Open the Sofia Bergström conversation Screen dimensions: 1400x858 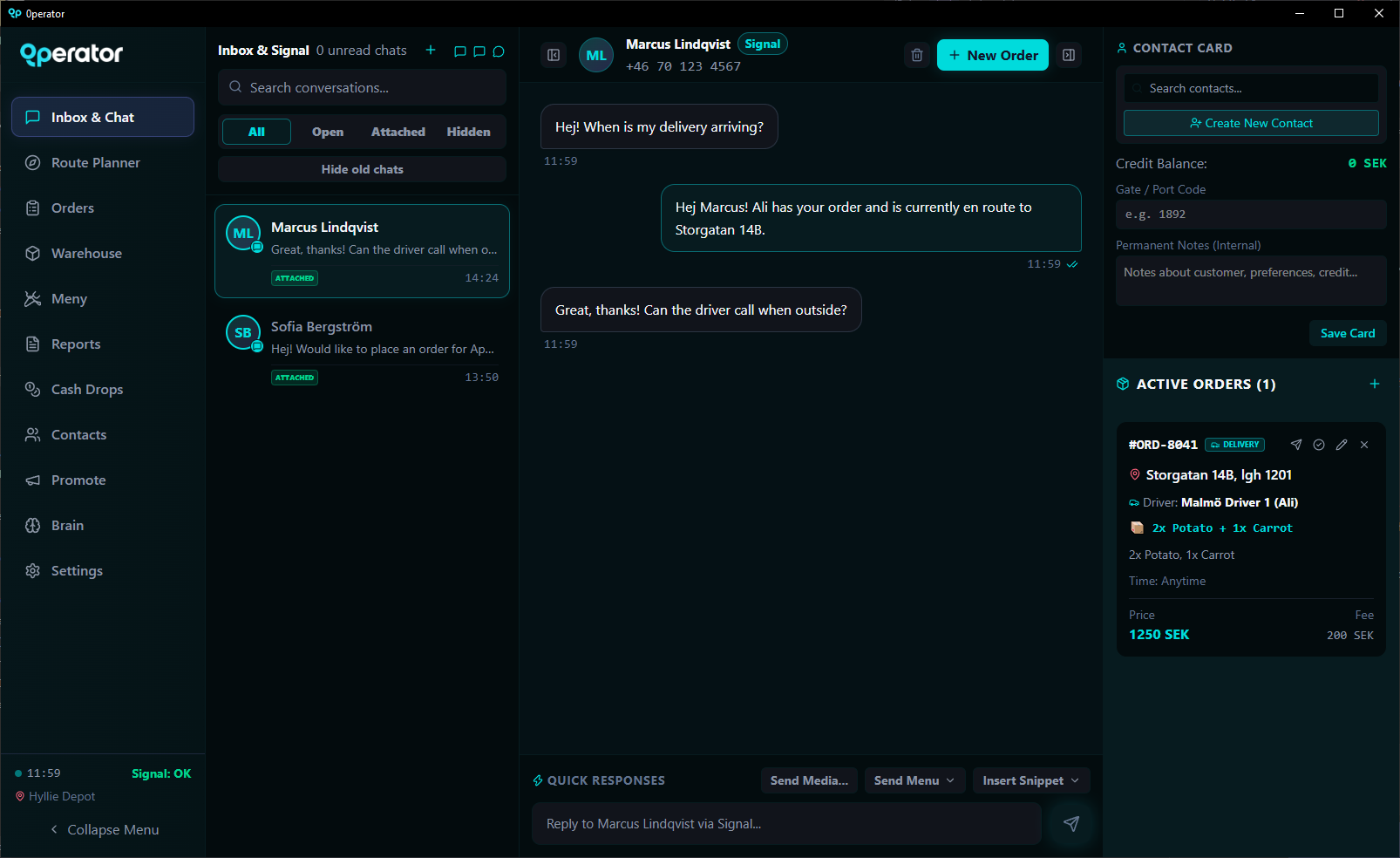click(x=362, y=351)
